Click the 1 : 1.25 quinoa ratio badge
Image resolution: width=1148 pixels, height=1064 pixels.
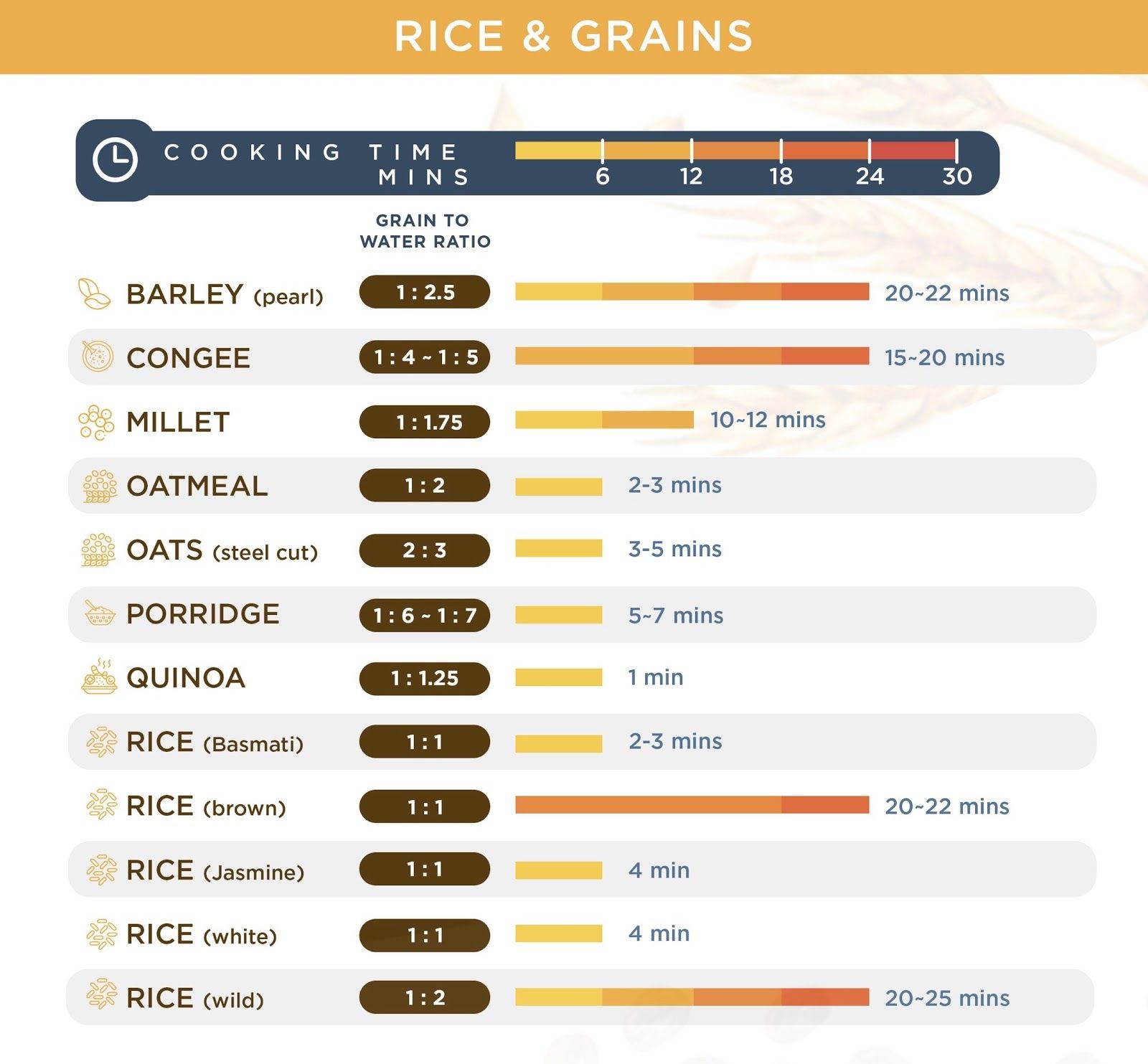425,678
